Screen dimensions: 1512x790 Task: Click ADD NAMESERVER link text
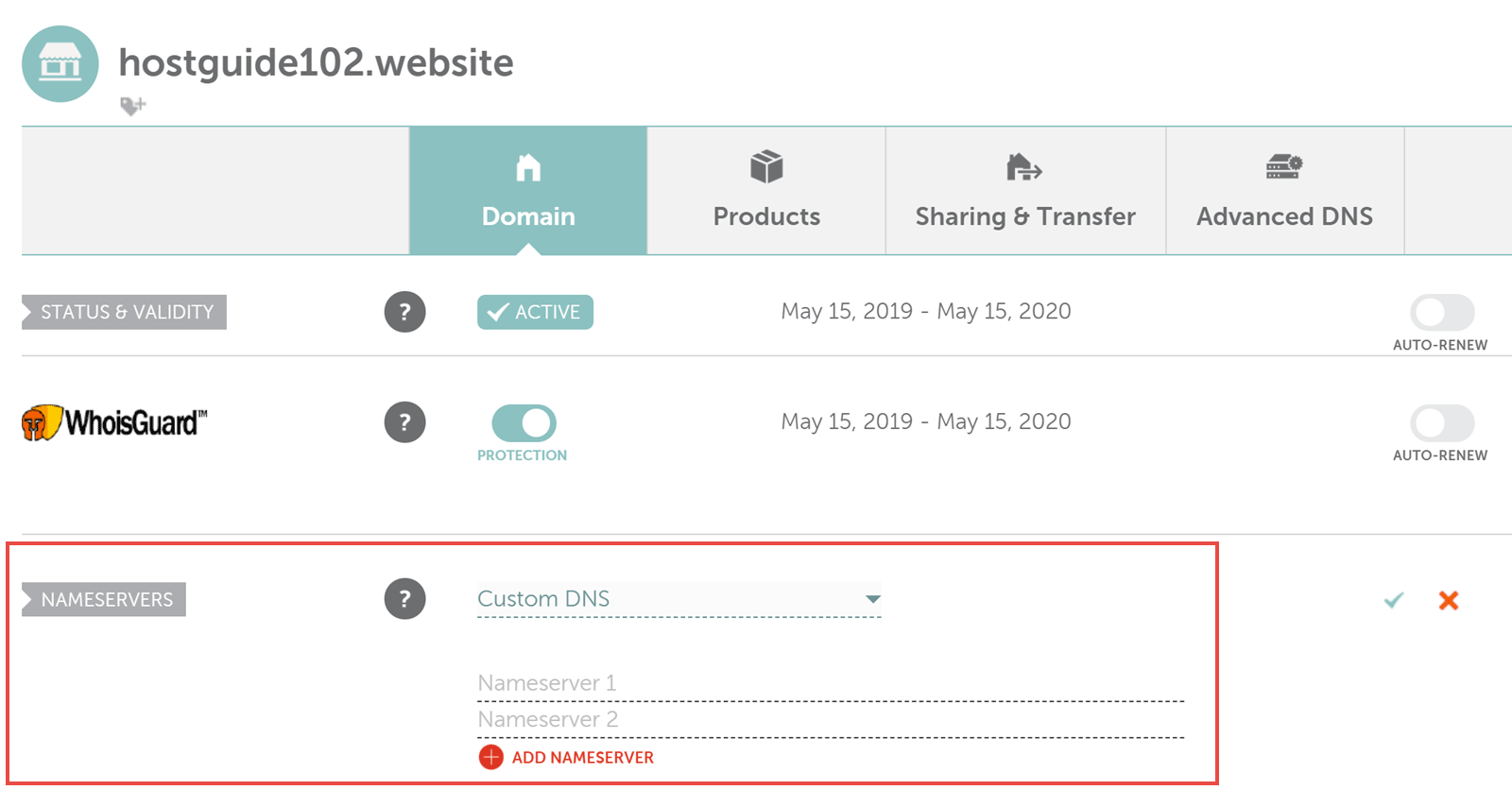click(x=583, y=758)
